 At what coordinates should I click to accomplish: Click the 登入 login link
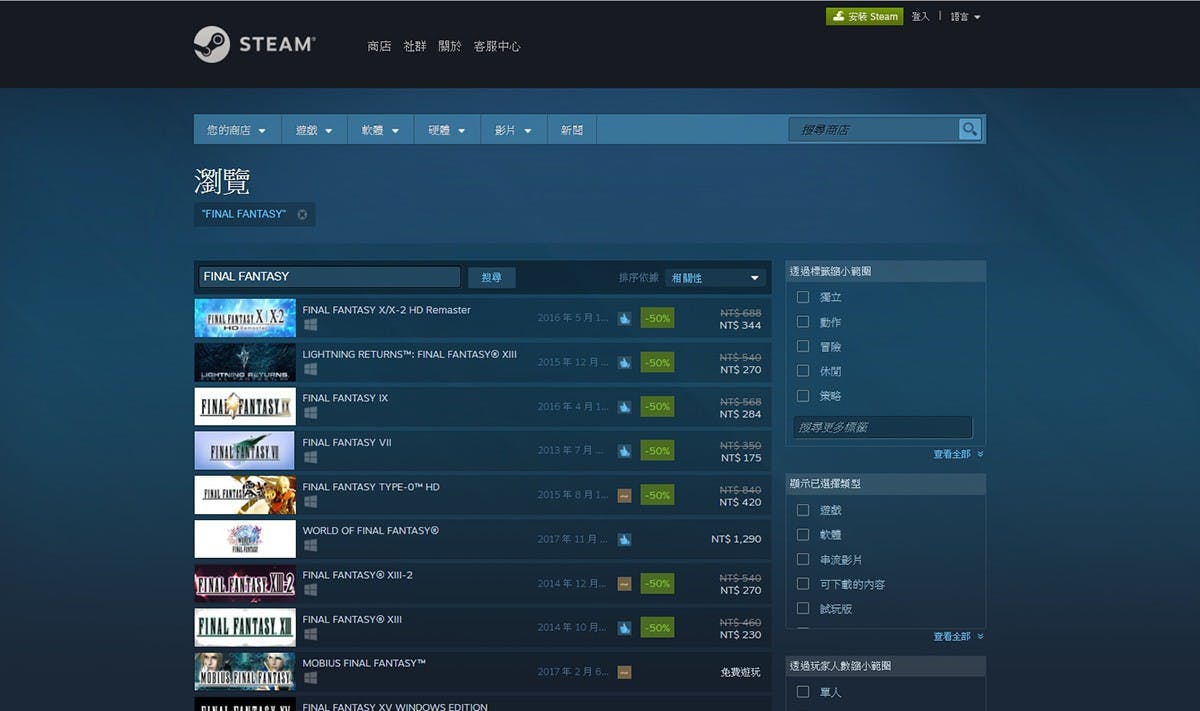pyautogui.click(x=920, y=17)
